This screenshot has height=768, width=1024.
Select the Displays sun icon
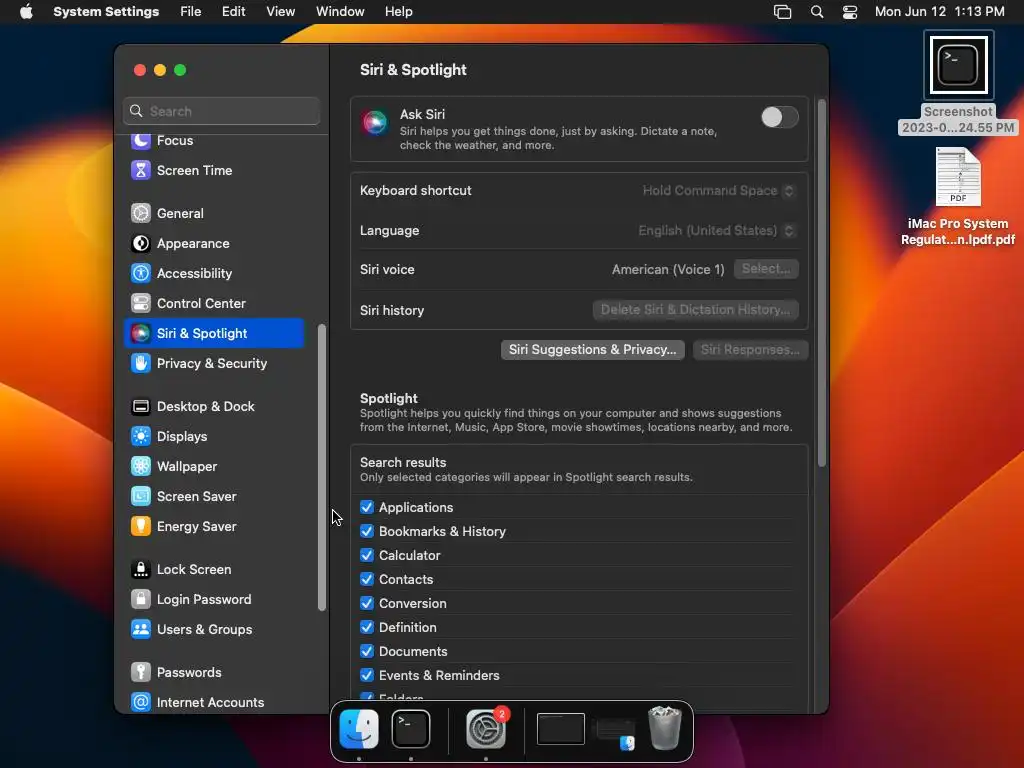click(x=140, y=437)
